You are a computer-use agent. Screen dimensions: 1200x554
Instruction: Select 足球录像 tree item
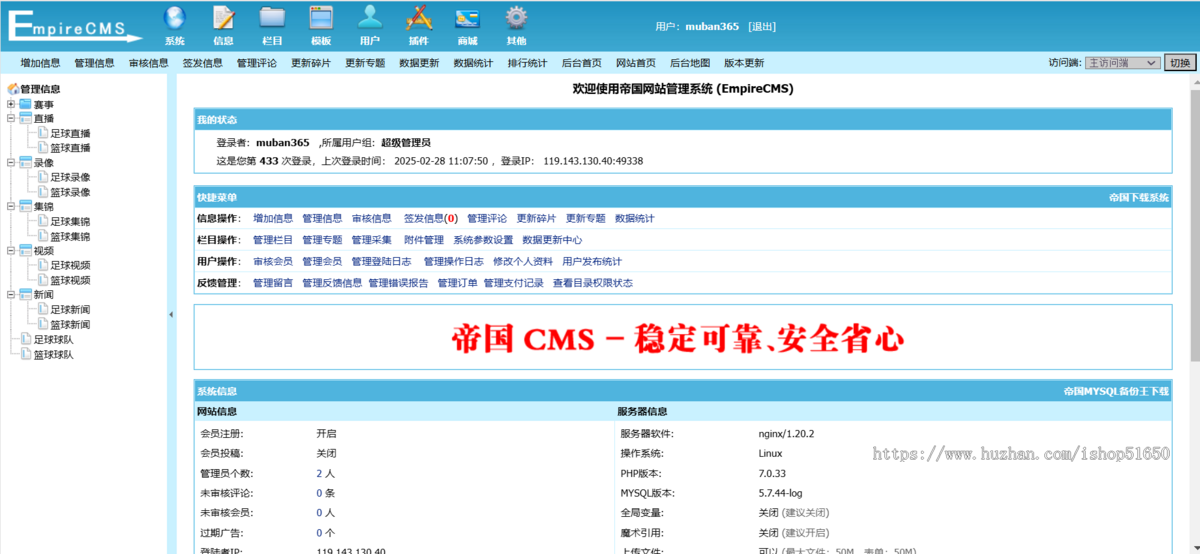pos(70,177)
